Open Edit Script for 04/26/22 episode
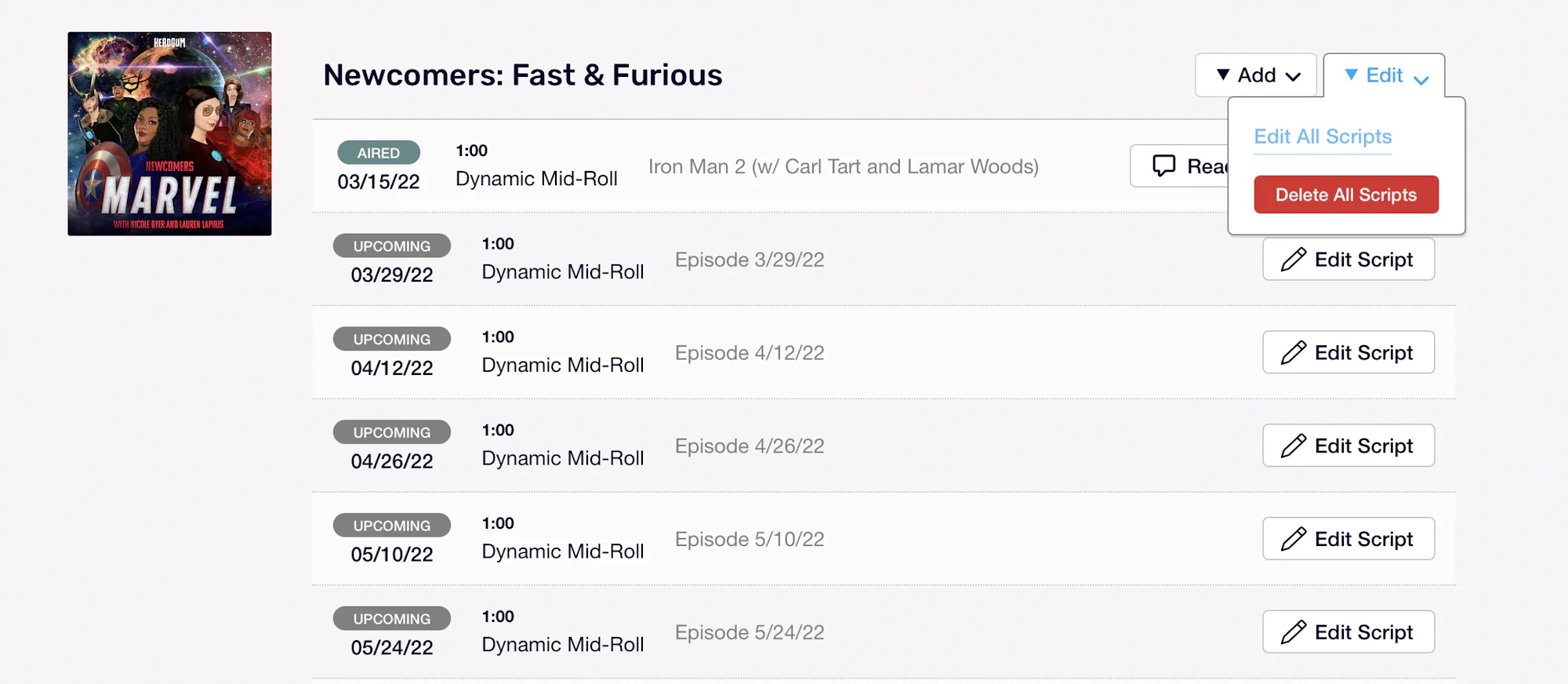This screenshot has width=1568, height=684. coord(1348,446)
